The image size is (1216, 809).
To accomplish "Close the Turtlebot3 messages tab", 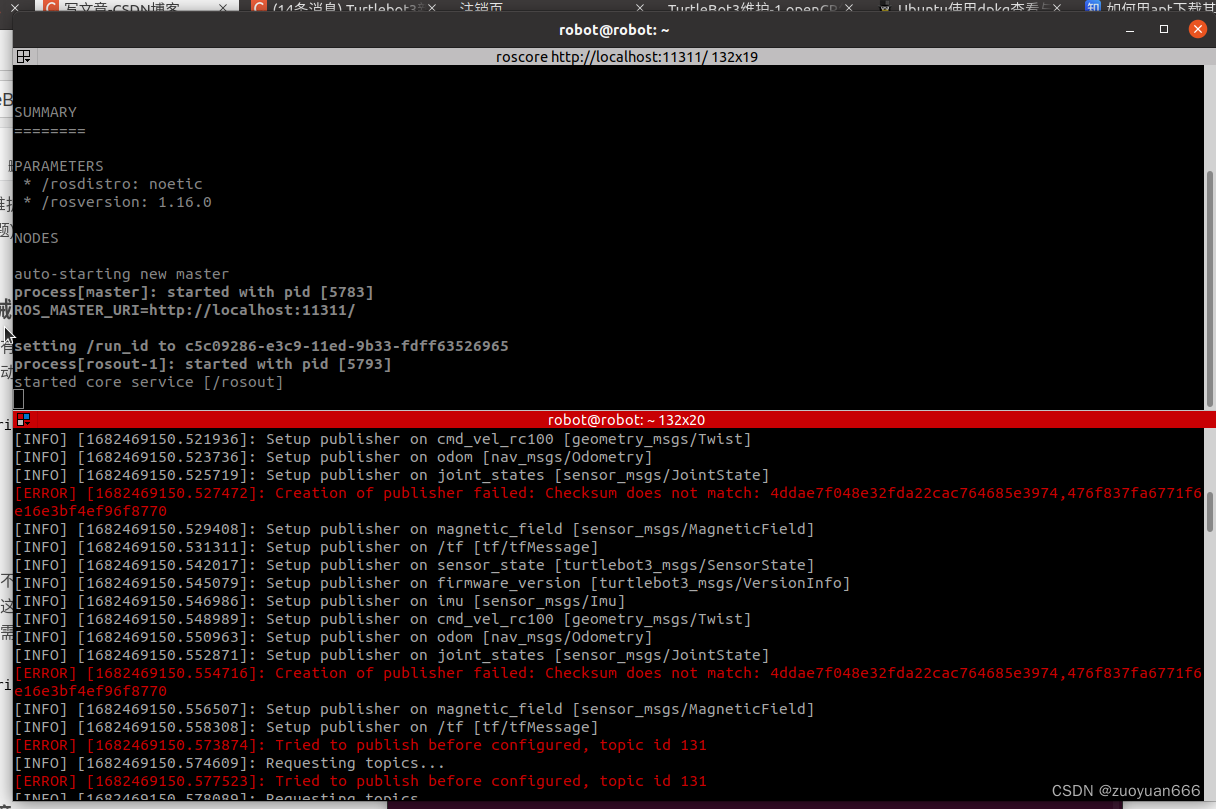I will (430, 8).
